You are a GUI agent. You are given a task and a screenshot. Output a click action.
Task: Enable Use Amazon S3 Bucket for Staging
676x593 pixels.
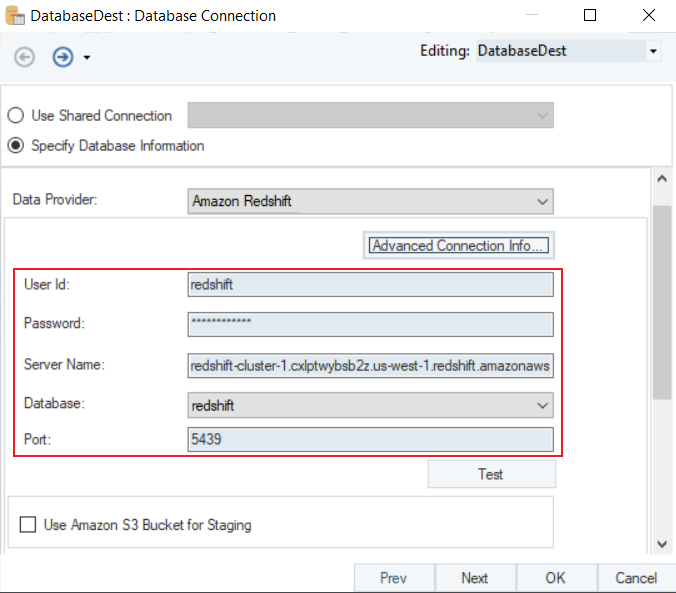[x=28, y=524]
